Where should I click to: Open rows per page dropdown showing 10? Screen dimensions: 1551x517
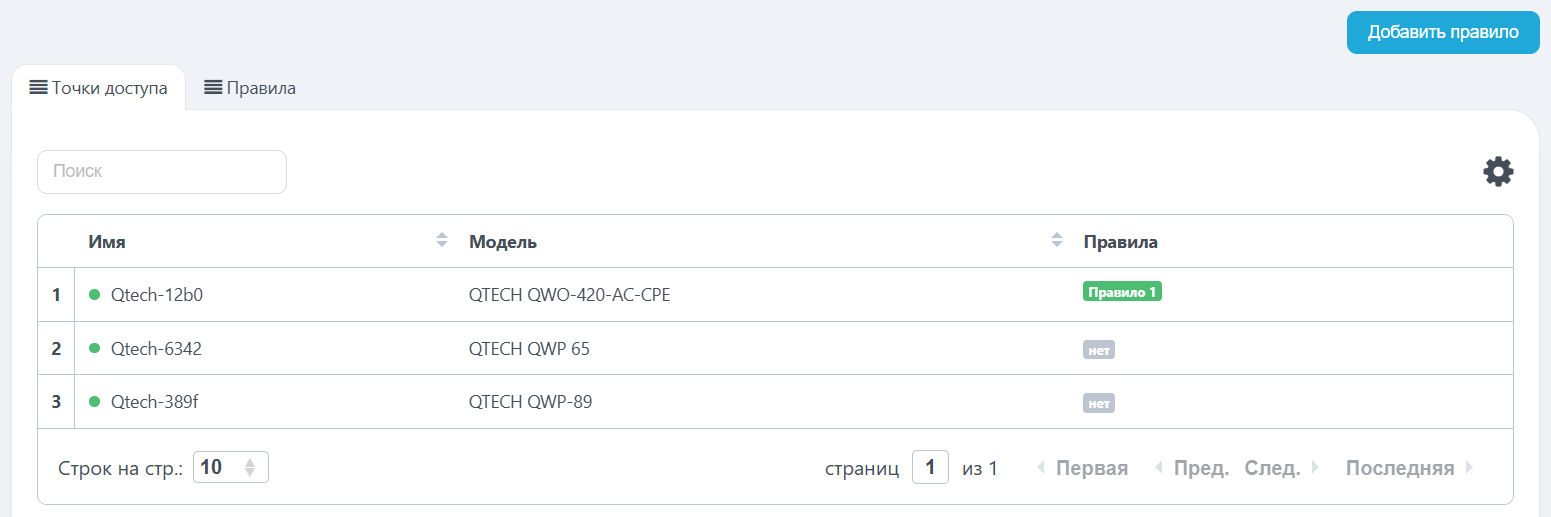231,467
